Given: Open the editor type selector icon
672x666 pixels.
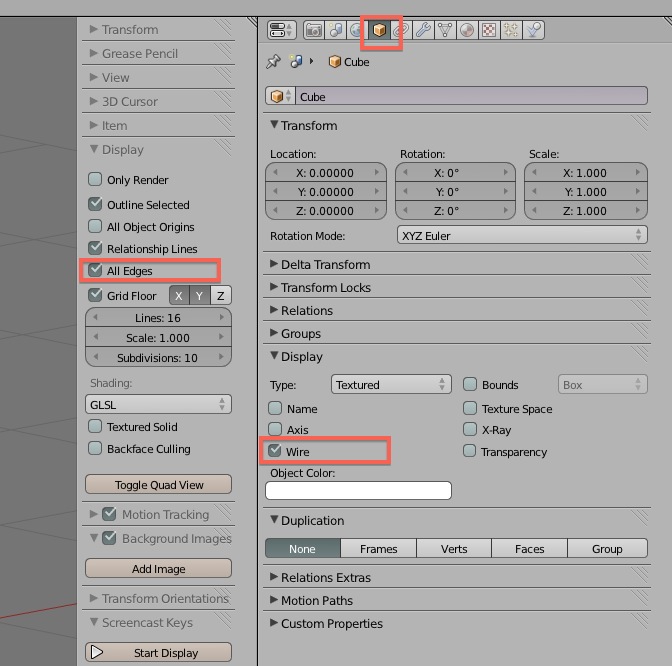Looking at the screenshot, I should pyautogui.click(x=281, y=30).
